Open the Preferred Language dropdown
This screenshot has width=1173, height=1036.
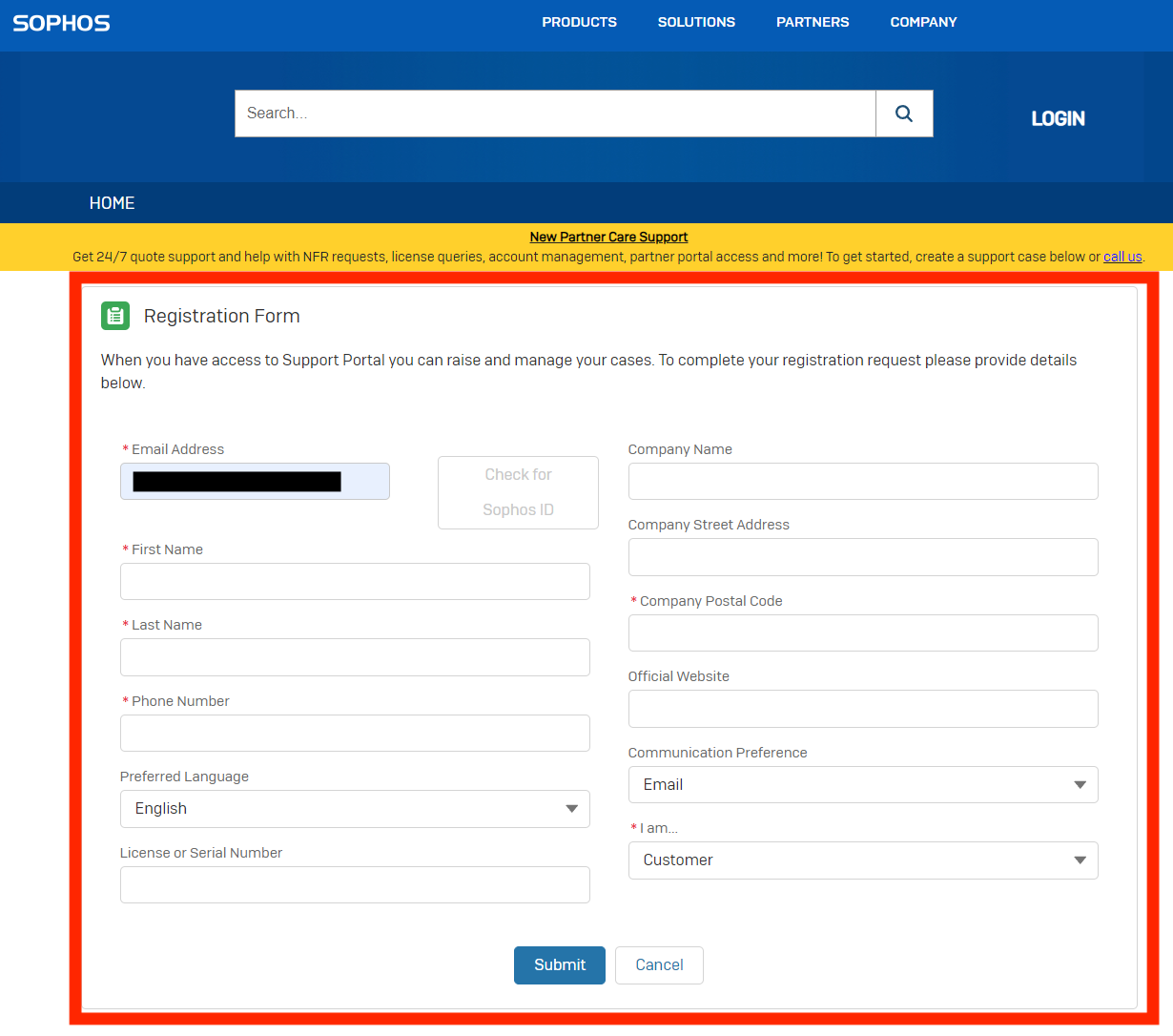tap(355, 809)
